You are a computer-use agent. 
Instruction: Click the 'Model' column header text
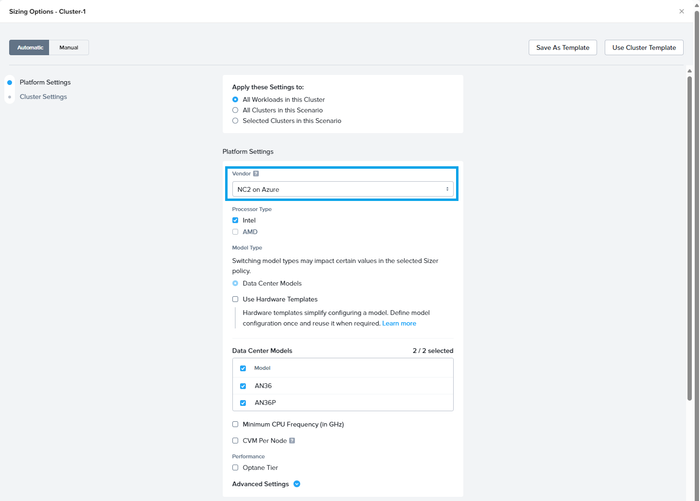tap(262, 368)
